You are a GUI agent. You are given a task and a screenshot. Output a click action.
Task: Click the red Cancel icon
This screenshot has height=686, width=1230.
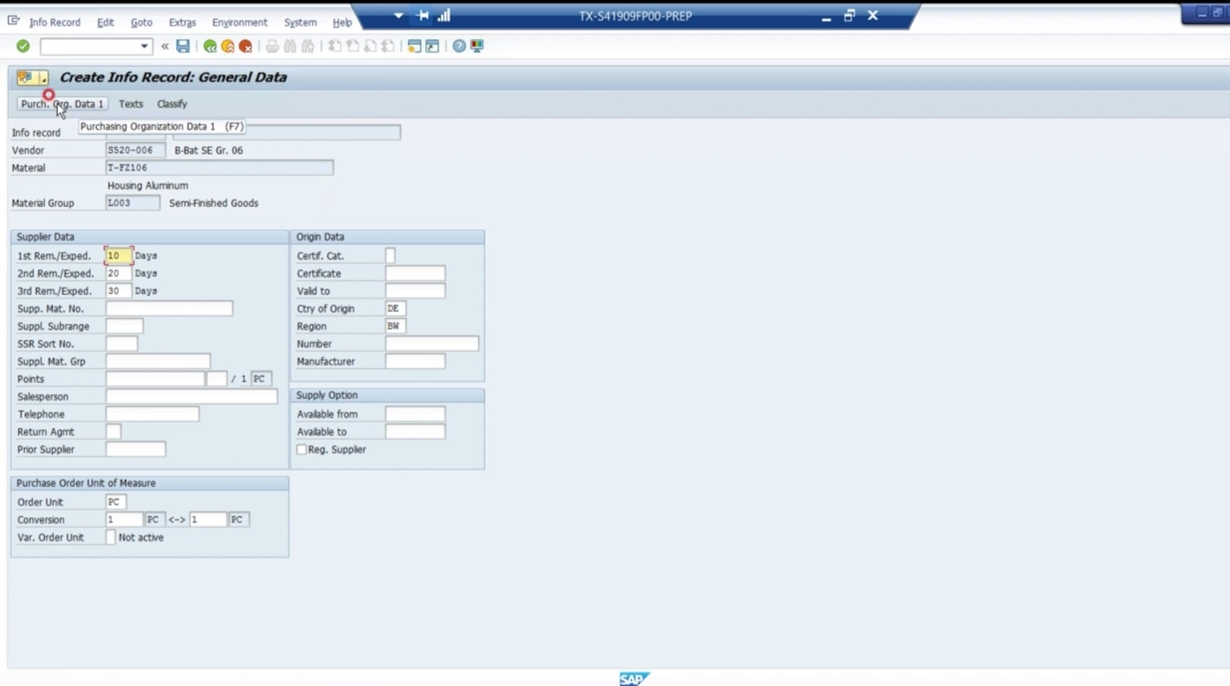246,46
